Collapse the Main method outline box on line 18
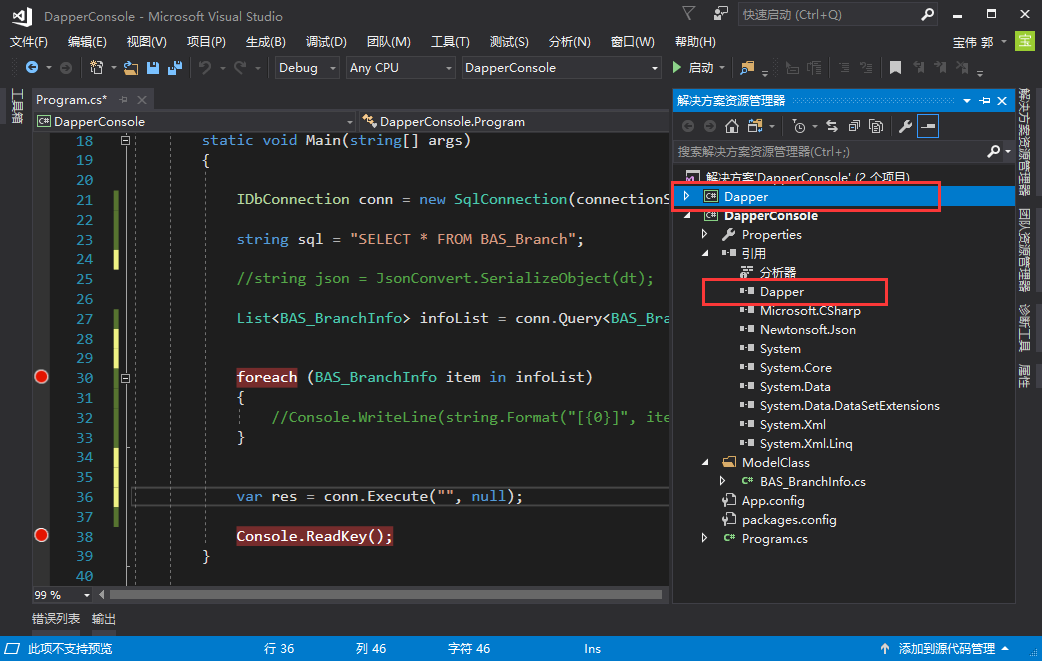The width and height of the screenshot is (1042, 661). [125, 140]
